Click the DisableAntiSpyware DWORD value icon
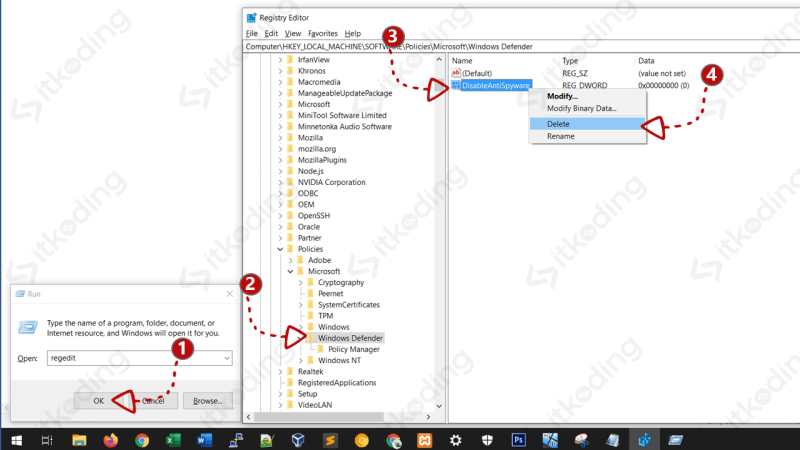Screen dimensions: 800x450 coord(456,85)
